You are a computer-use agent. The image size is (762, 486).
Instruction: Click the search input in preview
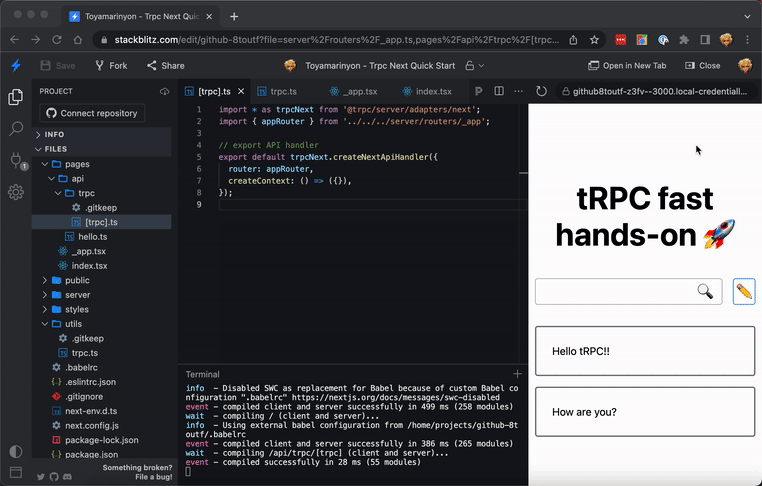coord(628,292)
